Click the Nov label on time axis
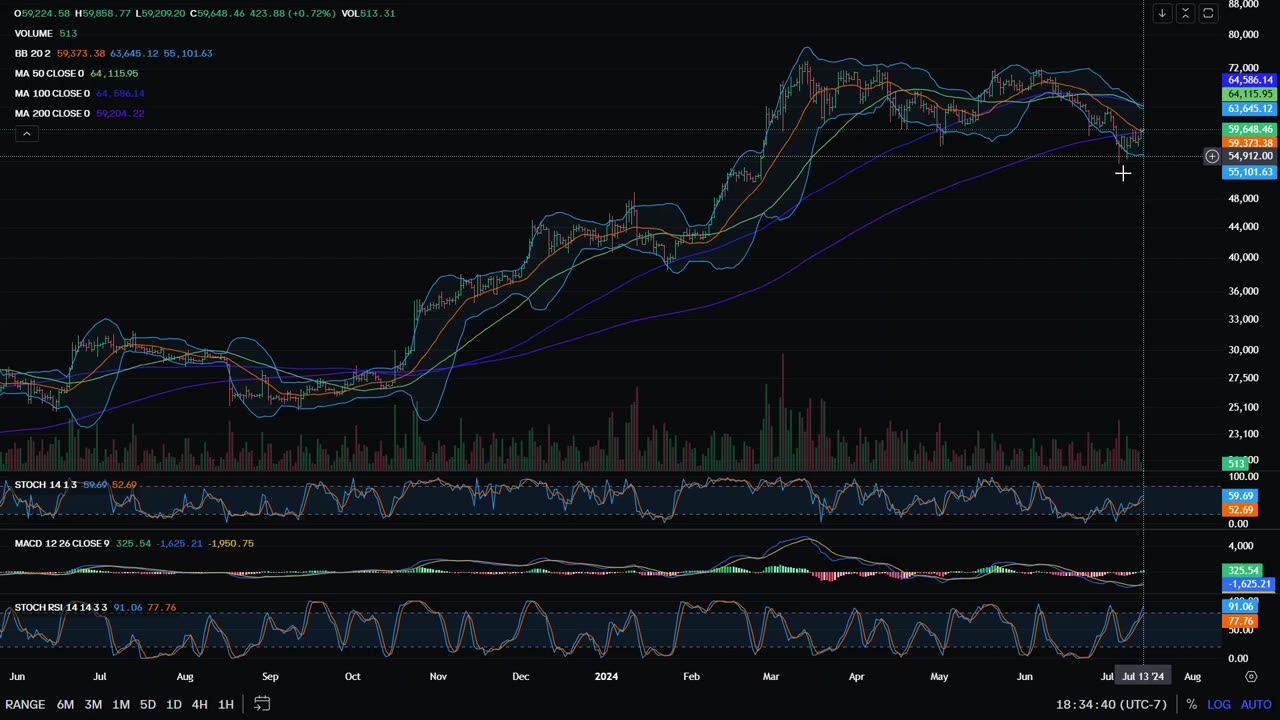1280x720 pixels. (x=438, y=677)
